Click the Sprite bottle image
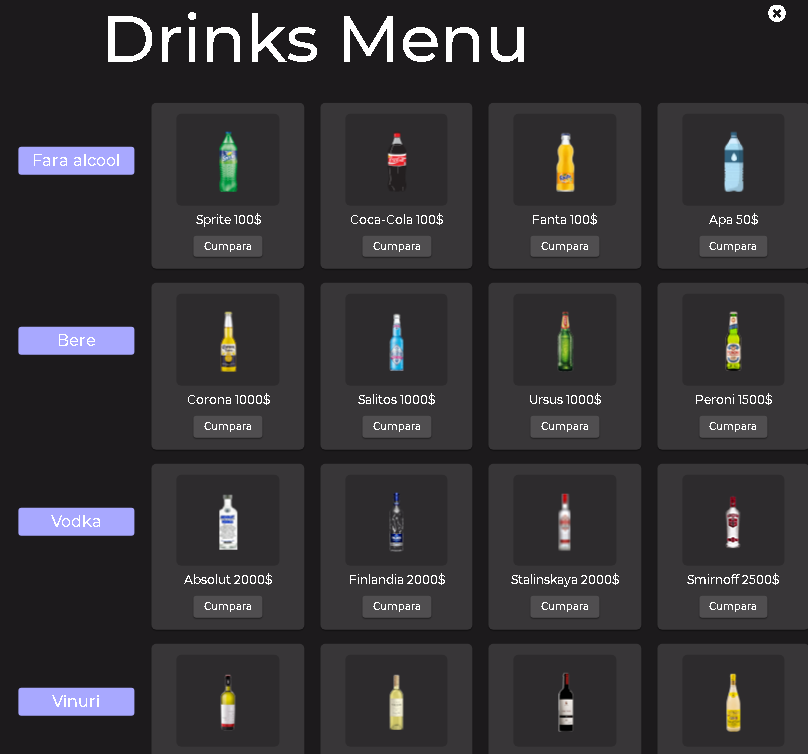808x754 pixels. pyautogui.click(x=228, y=161)
